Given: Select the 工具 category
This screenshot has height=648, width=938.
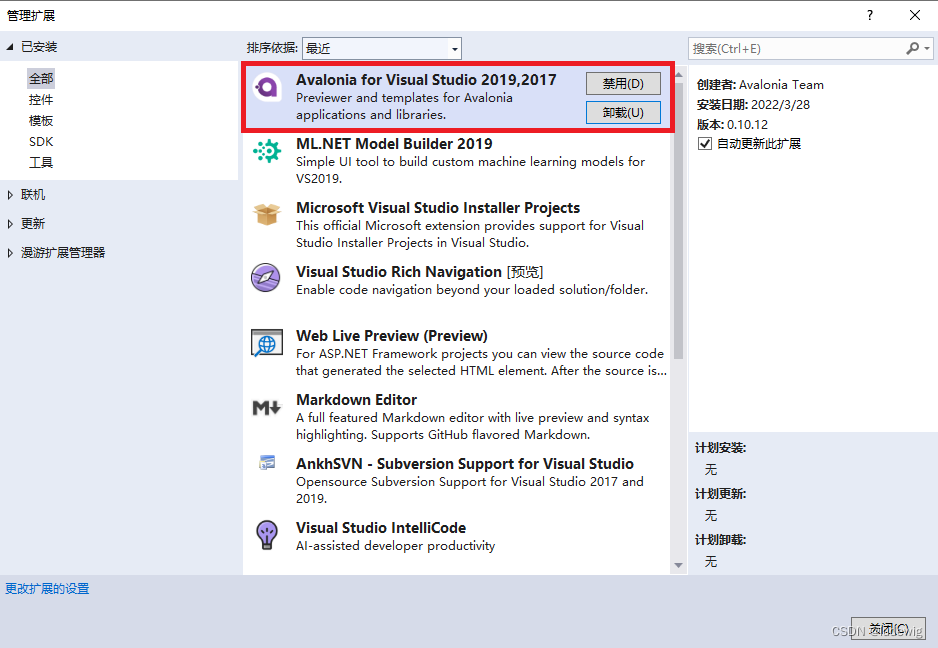Looking at the screenshot, I should click(41, 163).
